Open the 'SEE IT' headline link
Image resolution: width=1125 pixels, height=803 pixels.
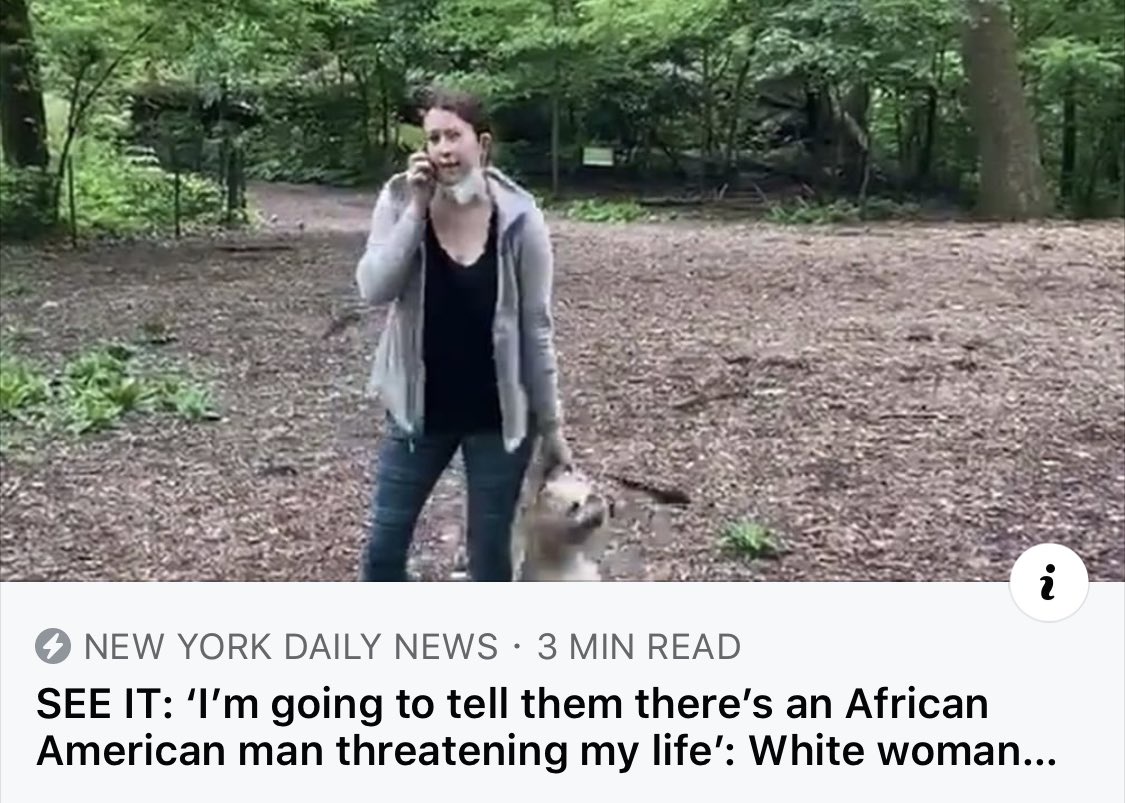(546, 726)
